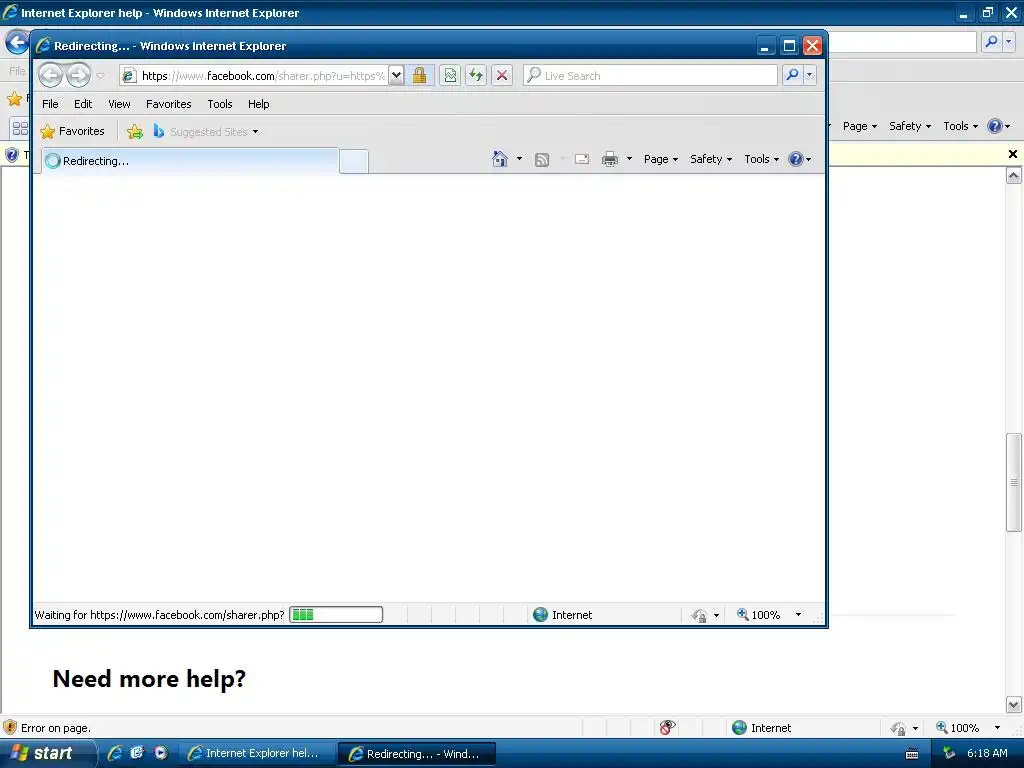This screenshot has height=768, width=1024.
Task: Open the Tools command bar menu in front window
Action: pos(761,159)
